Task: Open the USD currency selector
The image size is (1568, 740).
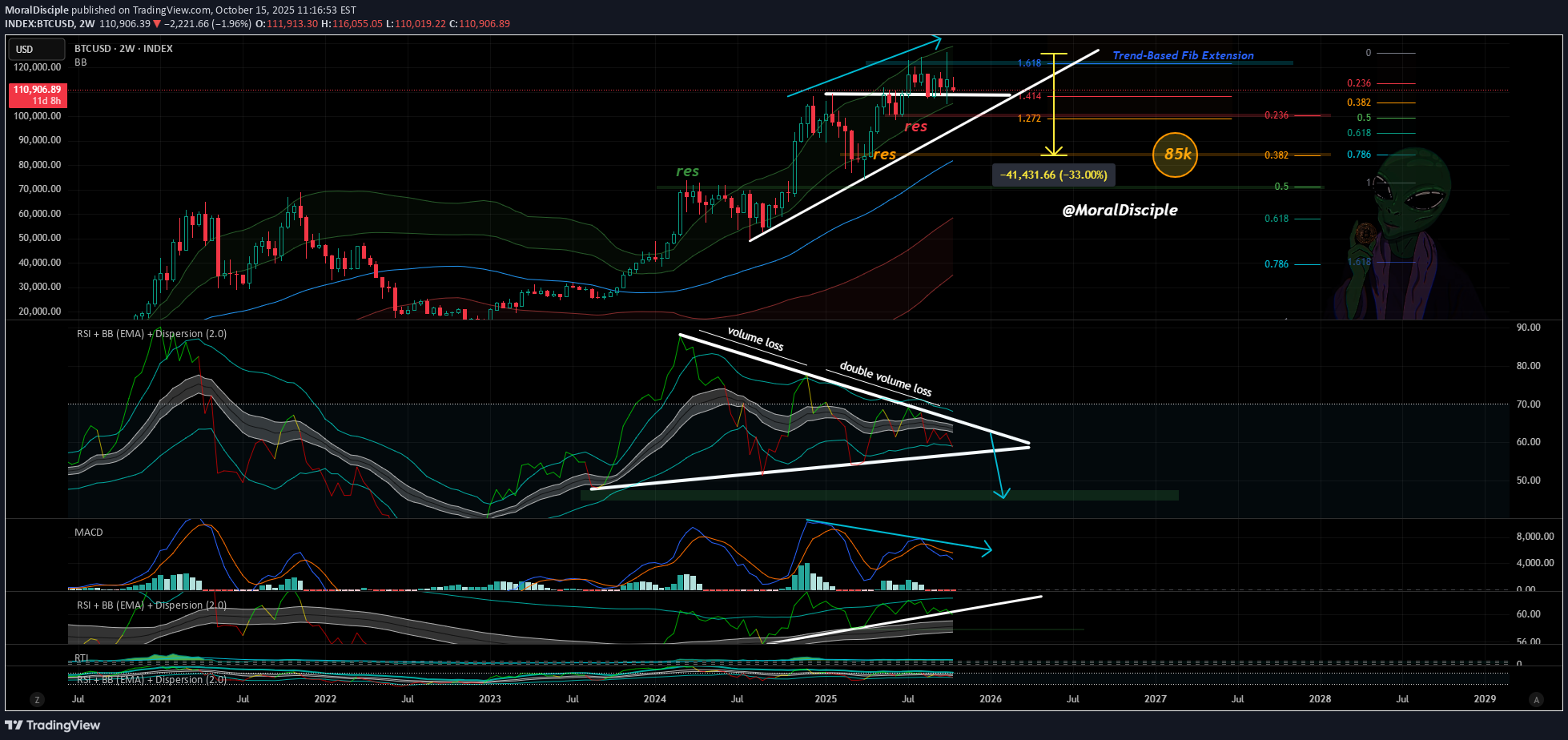Action: (x=36, y=50)
